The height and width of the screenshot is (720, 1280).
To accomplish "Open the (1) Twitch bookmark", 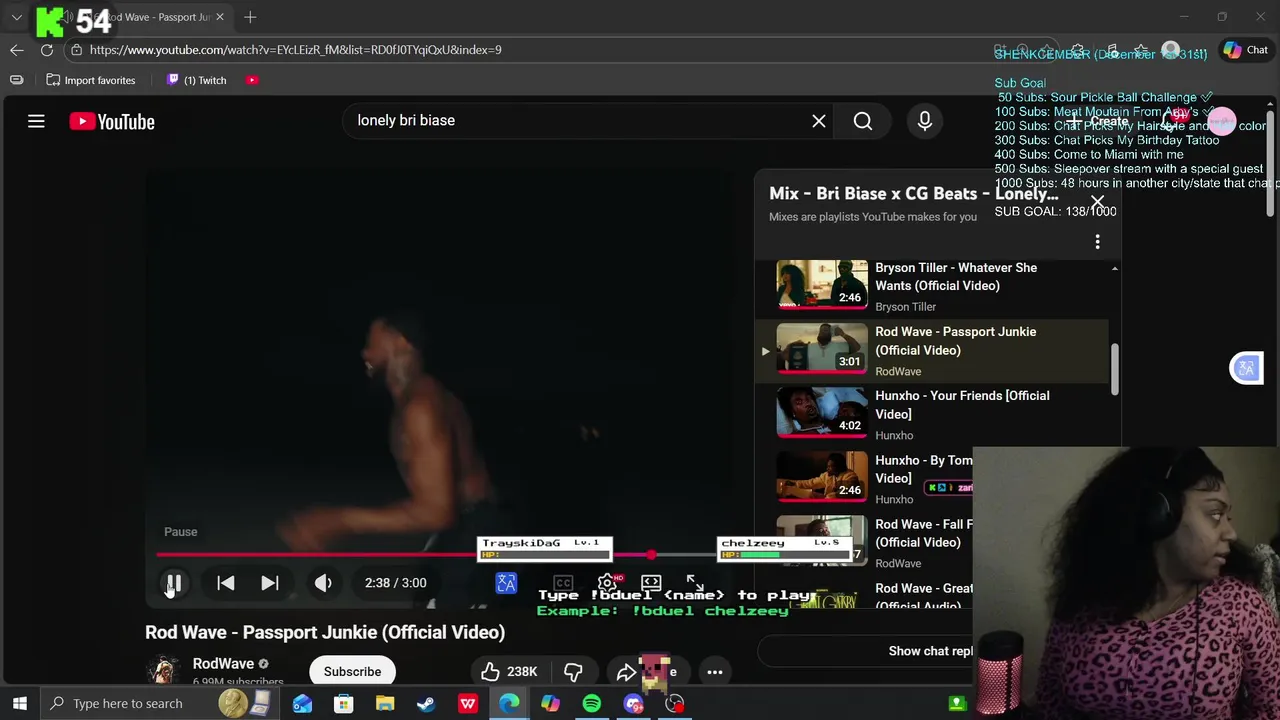I will pos(197,80).
